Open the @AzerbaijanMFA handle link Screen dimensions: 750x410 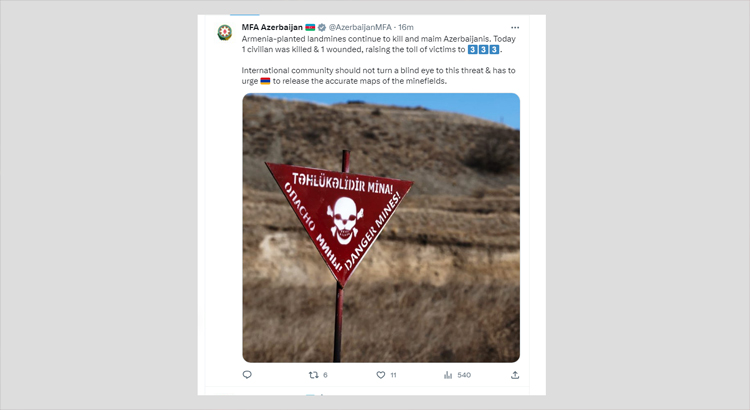[360, 27]
